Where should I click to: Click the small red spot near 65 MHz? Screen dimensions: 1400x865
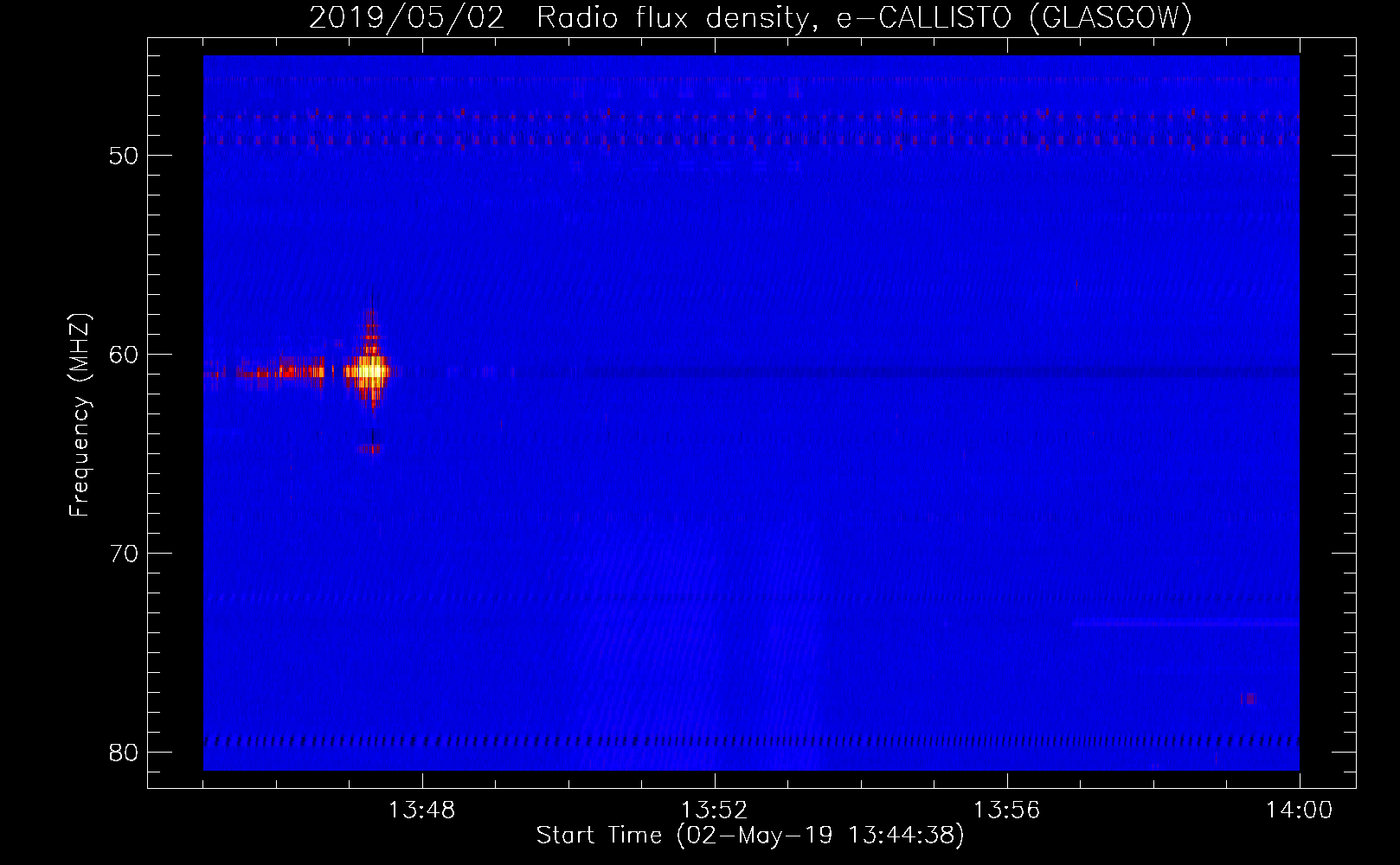point(370,449)
